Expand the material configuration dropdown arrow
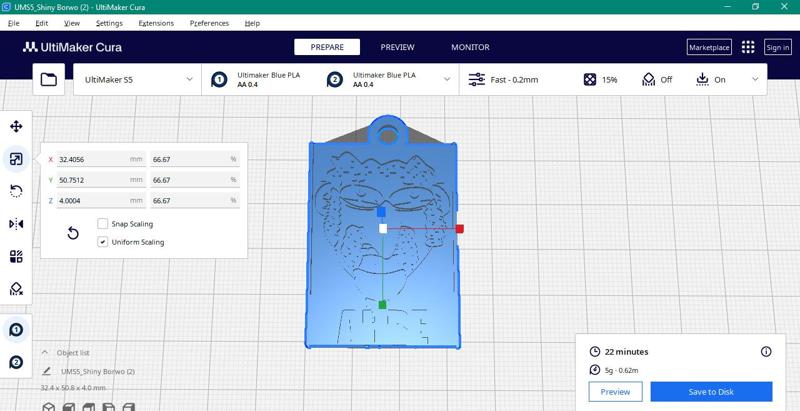Image resolution: width=800 pixels, height=411 pixels. tap(447, 80)
